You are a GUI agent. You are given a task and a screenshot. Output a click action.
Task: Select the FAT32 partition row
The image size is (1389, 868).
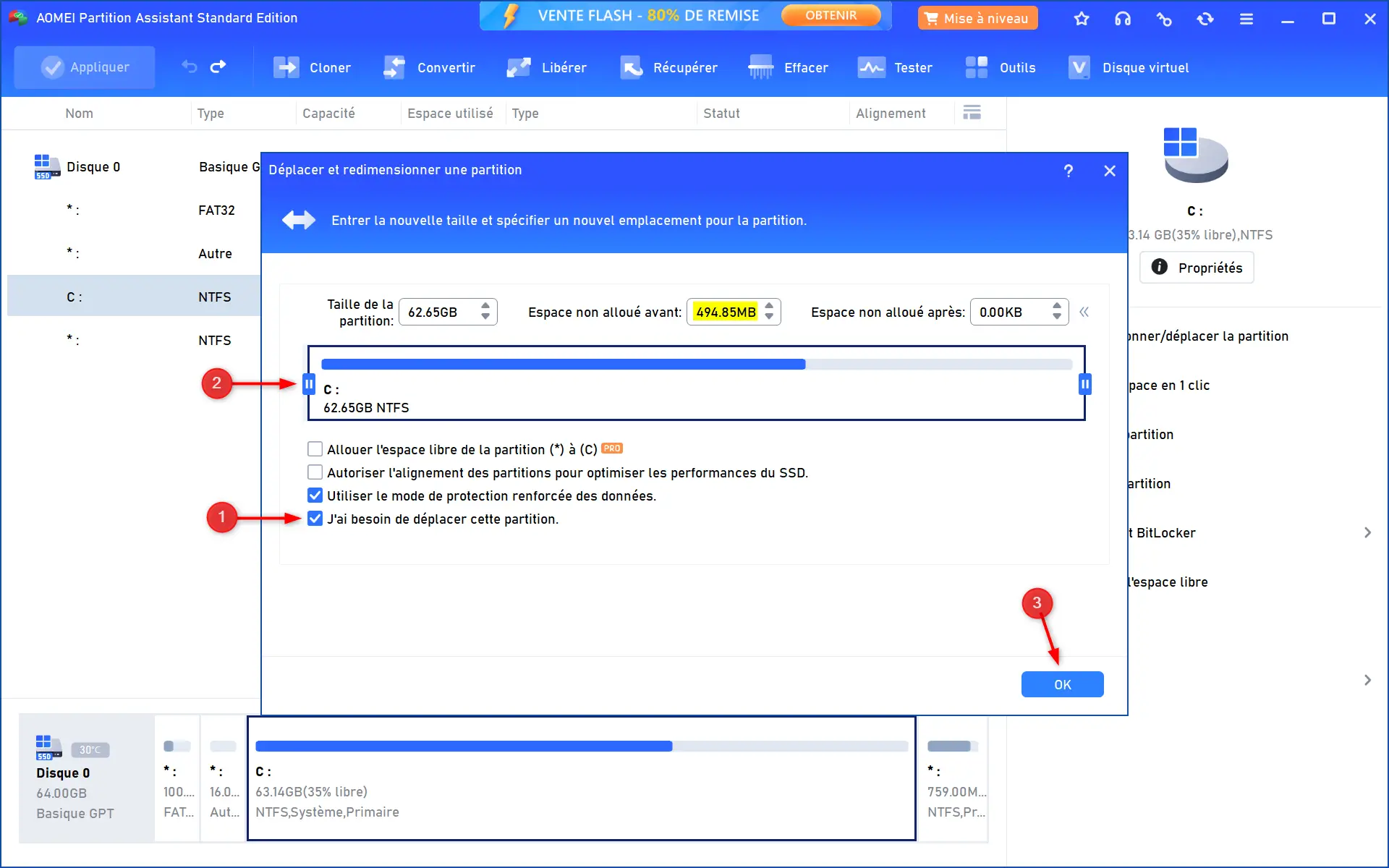pos(134,210)
